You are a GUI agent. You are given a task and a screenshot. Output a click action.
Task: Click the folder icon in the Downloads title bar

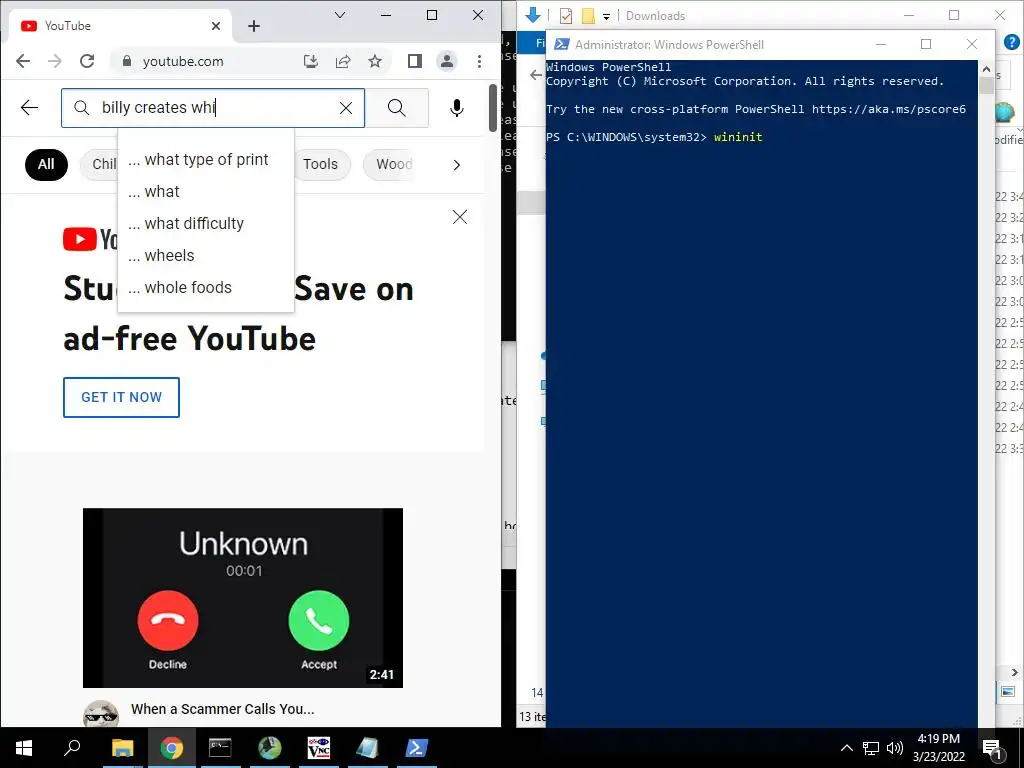click(588, 16)
